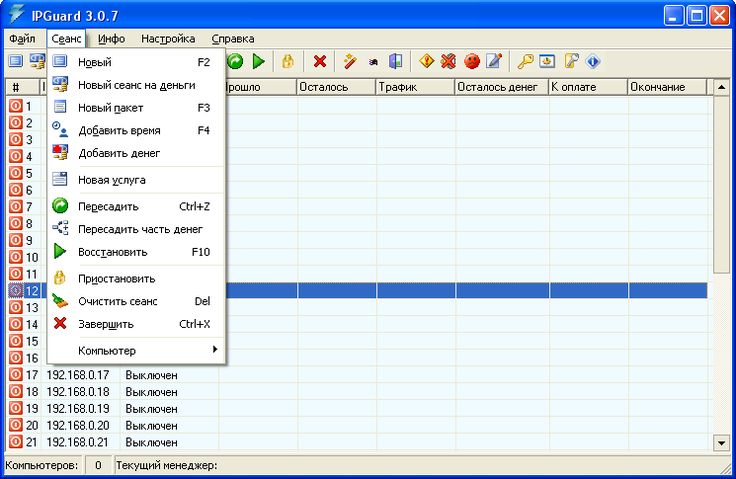Choose Очистить сеанс menu entry
This screenshot has height=479, width=736.
coord(136,301)
